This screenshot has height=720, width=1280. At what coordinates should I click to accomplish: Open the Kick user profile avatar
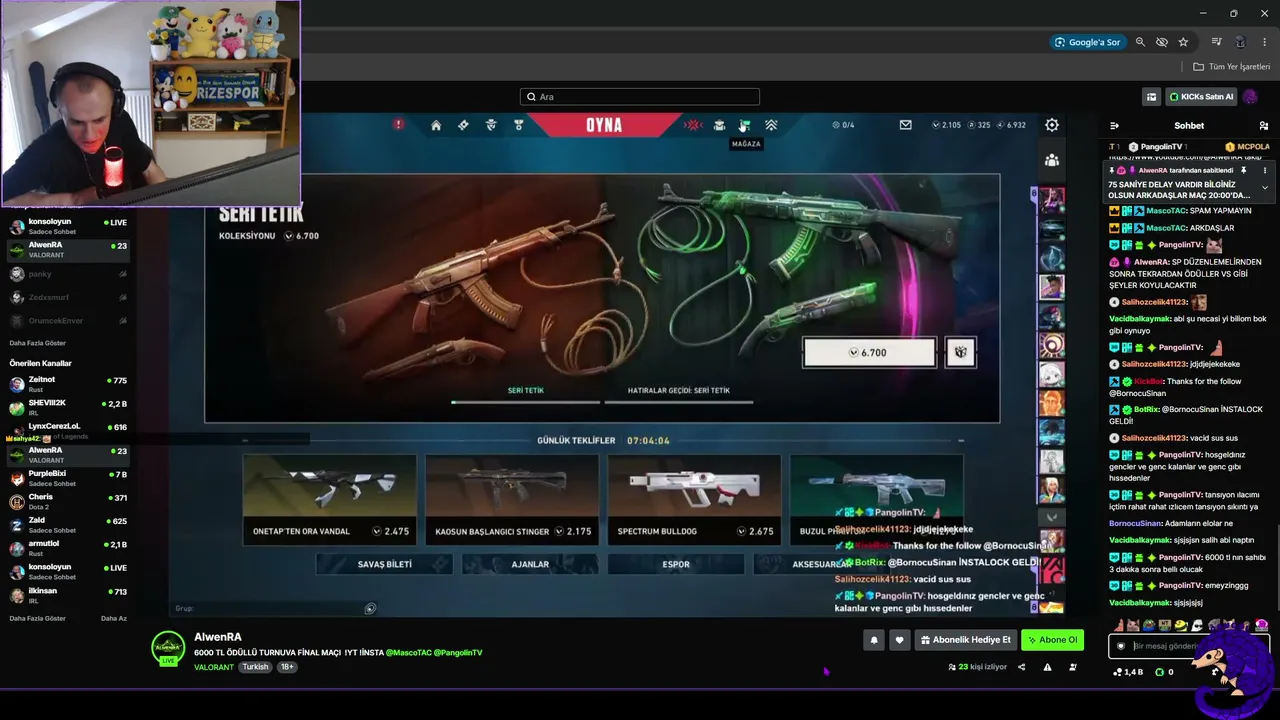pos(1250,97)
